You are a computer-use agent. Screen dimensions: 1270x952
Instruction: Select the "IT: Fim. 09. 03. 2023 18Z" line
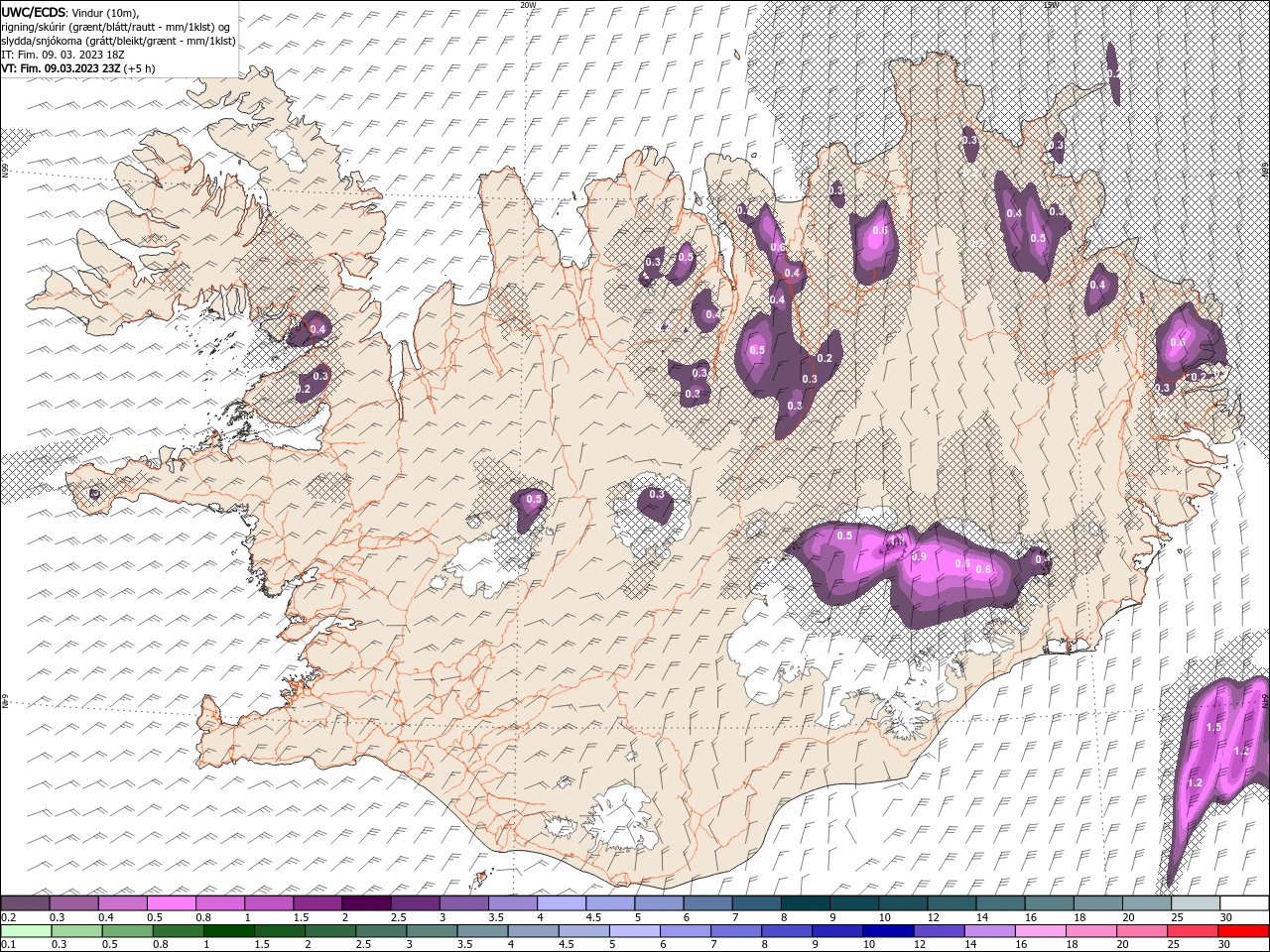pos(61,55)
